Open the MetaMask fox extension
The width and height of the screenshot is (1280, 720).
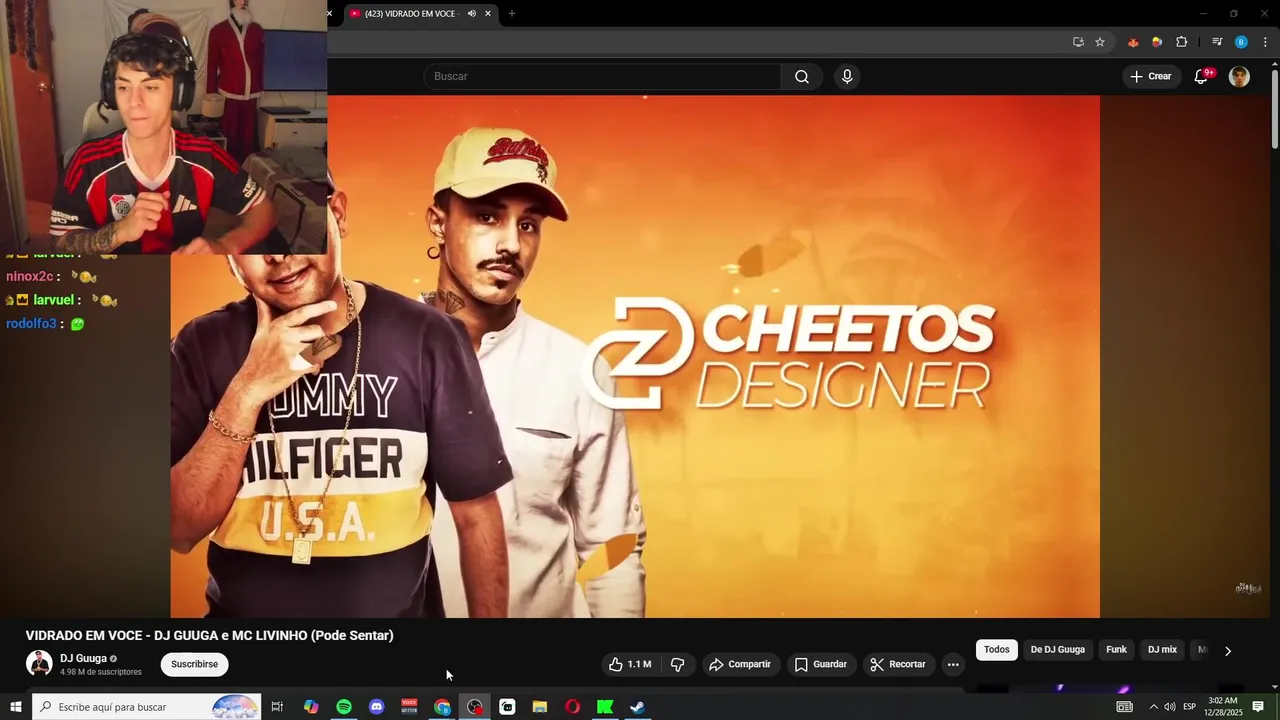click(x=1133, y=42)
